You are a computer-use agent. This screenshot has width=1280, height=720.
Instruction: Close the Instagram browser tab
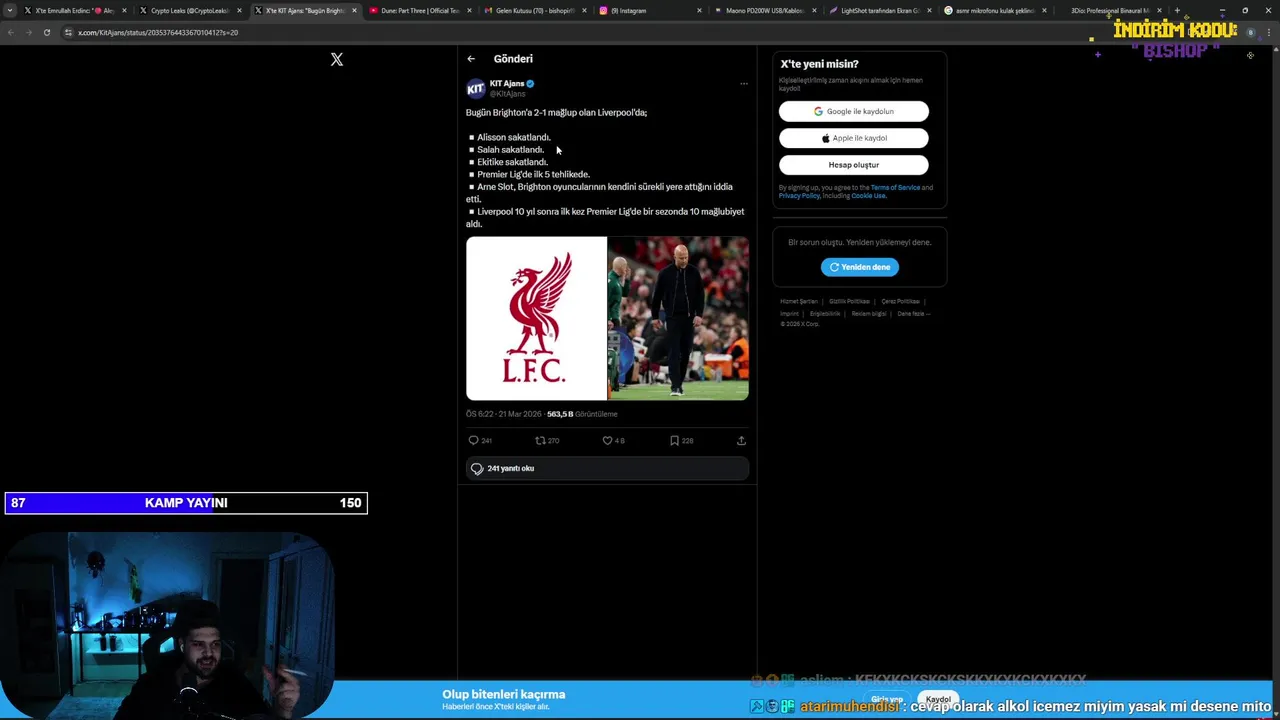coord(700,10)
